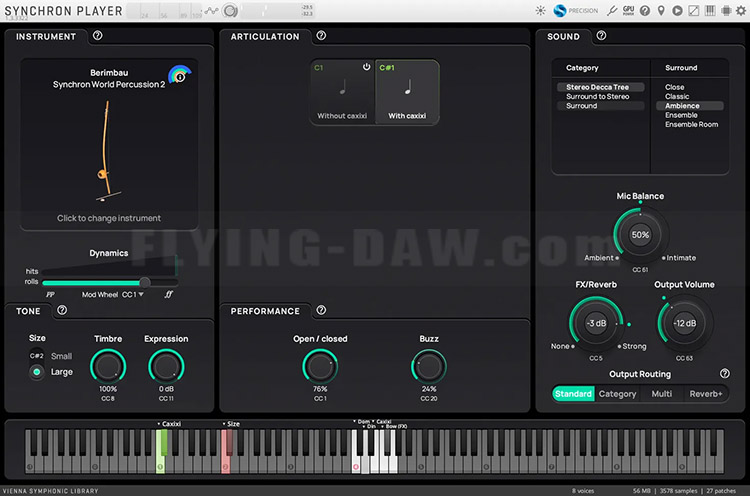Click the Open / closed knob
Image resolution: width=750 pixels, height=496 pixels.
click(x=320, y=366)
